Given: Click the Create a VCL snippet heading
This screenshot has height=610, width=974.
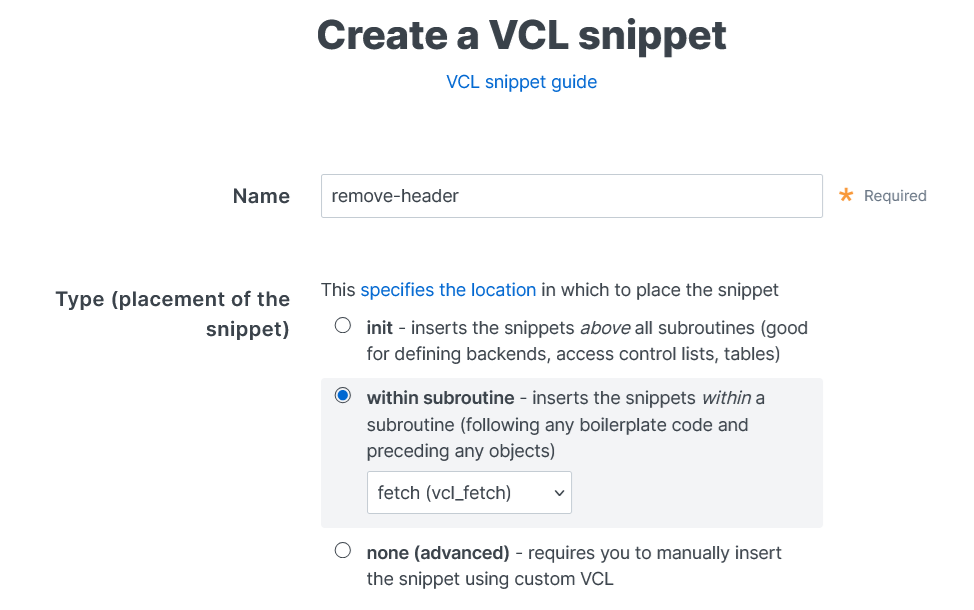Looking at the screenshot, I should tap(521, 35).
